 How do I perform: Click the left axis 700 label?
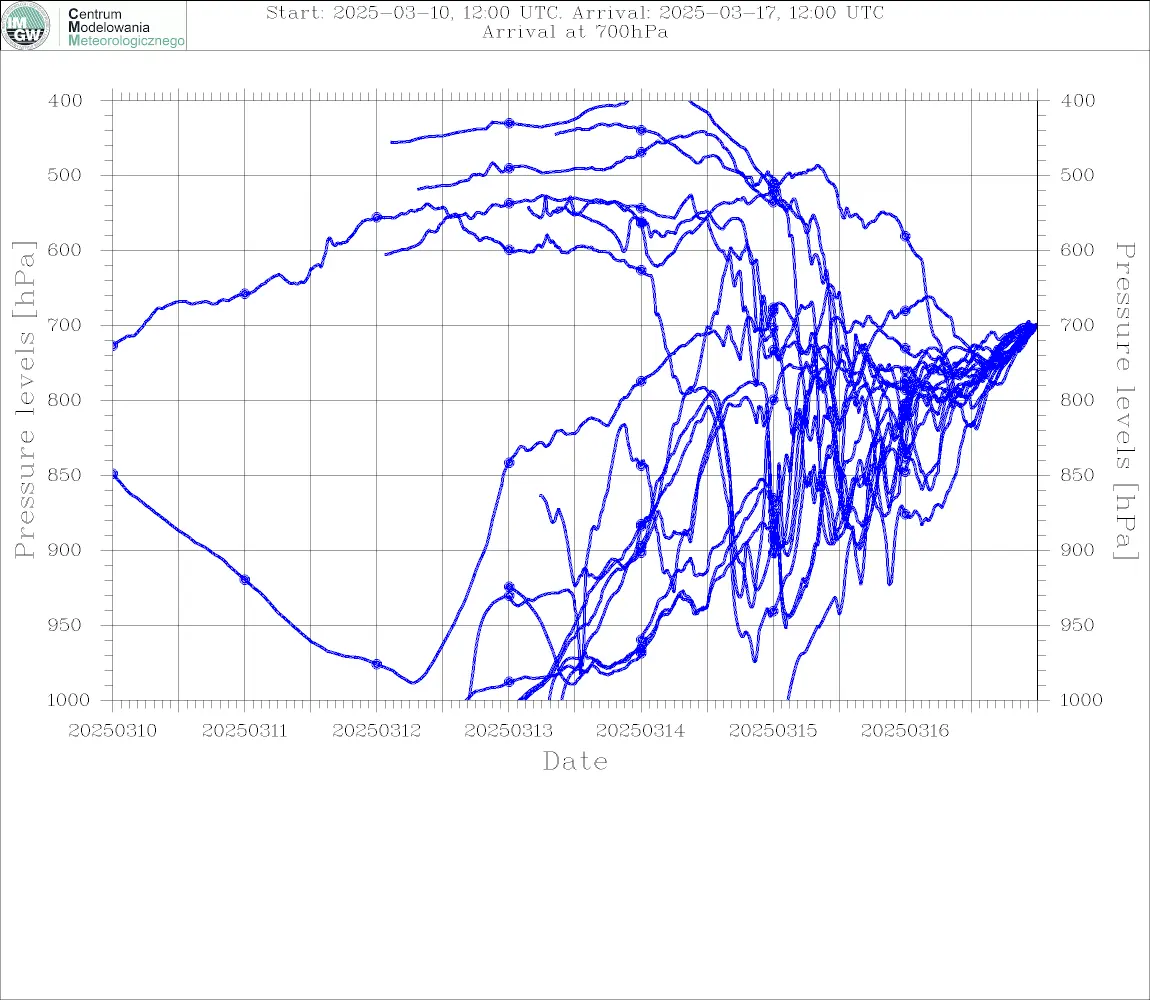[x=65, y=325]
